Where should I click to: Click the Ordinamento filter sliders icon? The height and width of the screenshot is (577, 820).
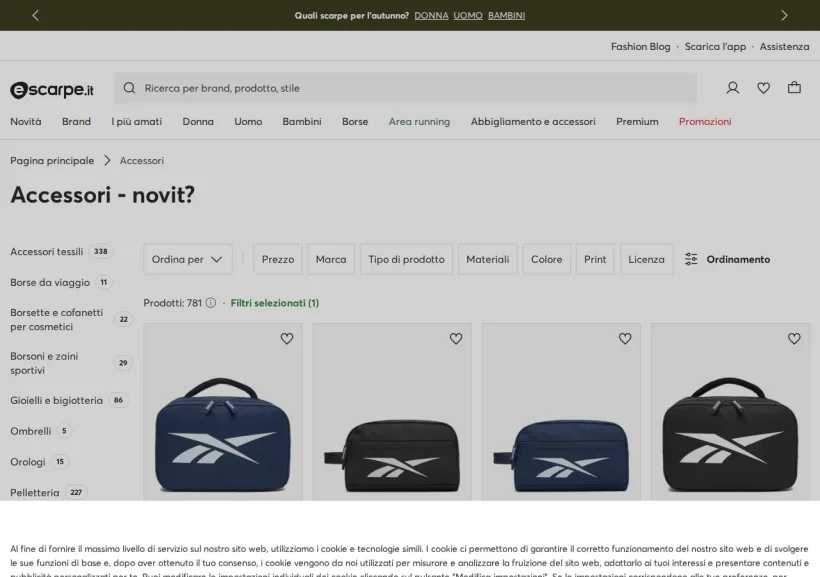tap(691, 259)
